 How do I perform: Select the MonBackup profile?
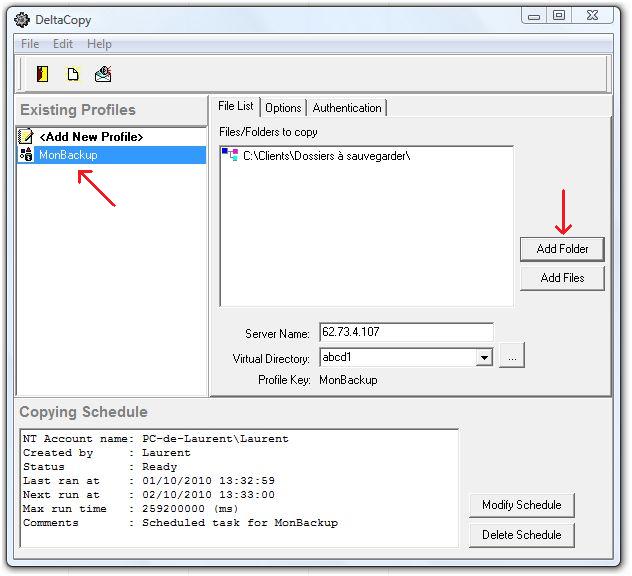pyautogui.click(x=111, y=155)
